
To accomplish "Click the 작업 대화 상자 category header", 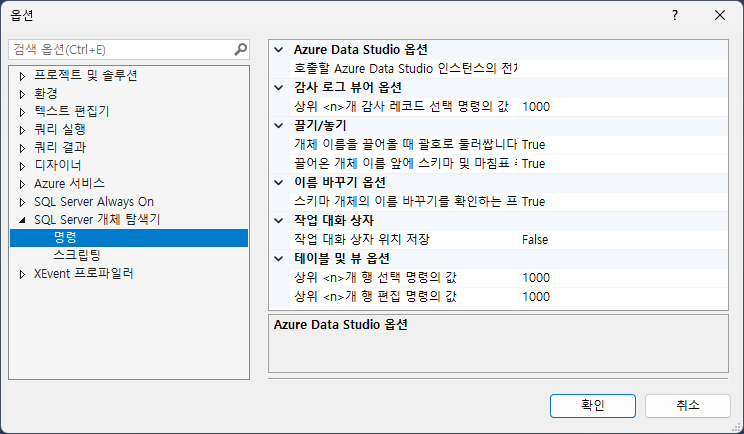I will [334, 221].
